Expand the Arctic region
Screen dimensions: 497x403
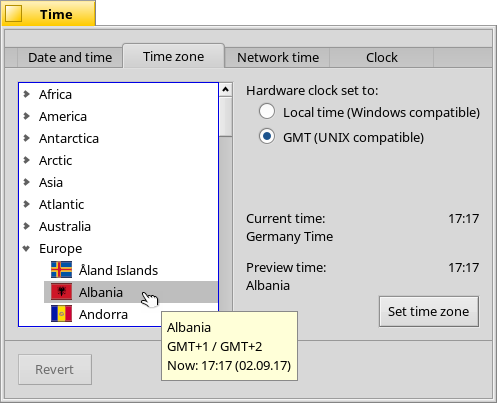27,160
